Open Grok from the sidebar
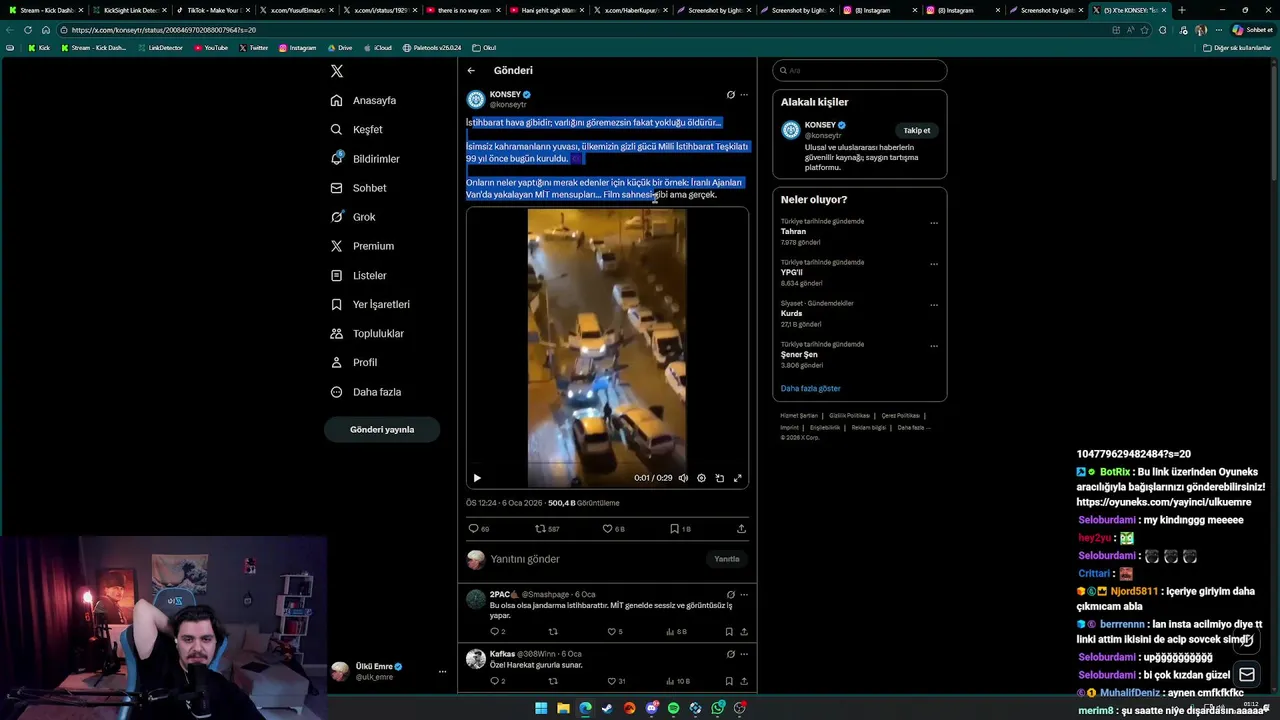Viewport: 1280px width, 720px height. pyautogui.click(x=353, y=217)
